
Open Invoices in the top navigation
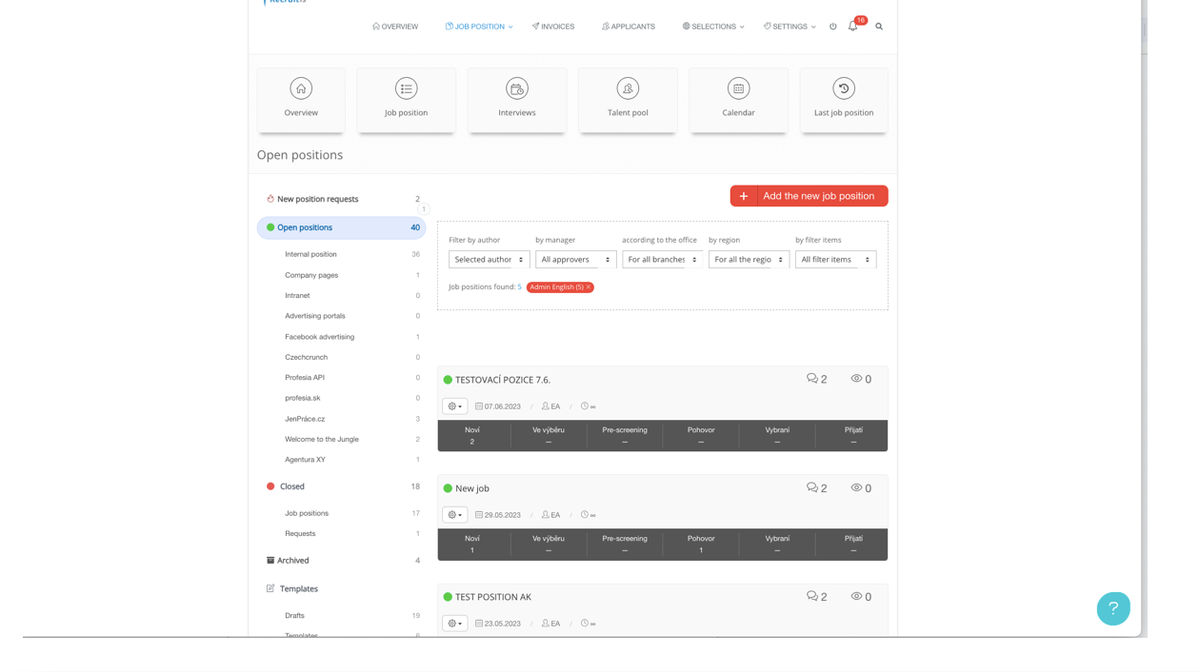point(553,27)
